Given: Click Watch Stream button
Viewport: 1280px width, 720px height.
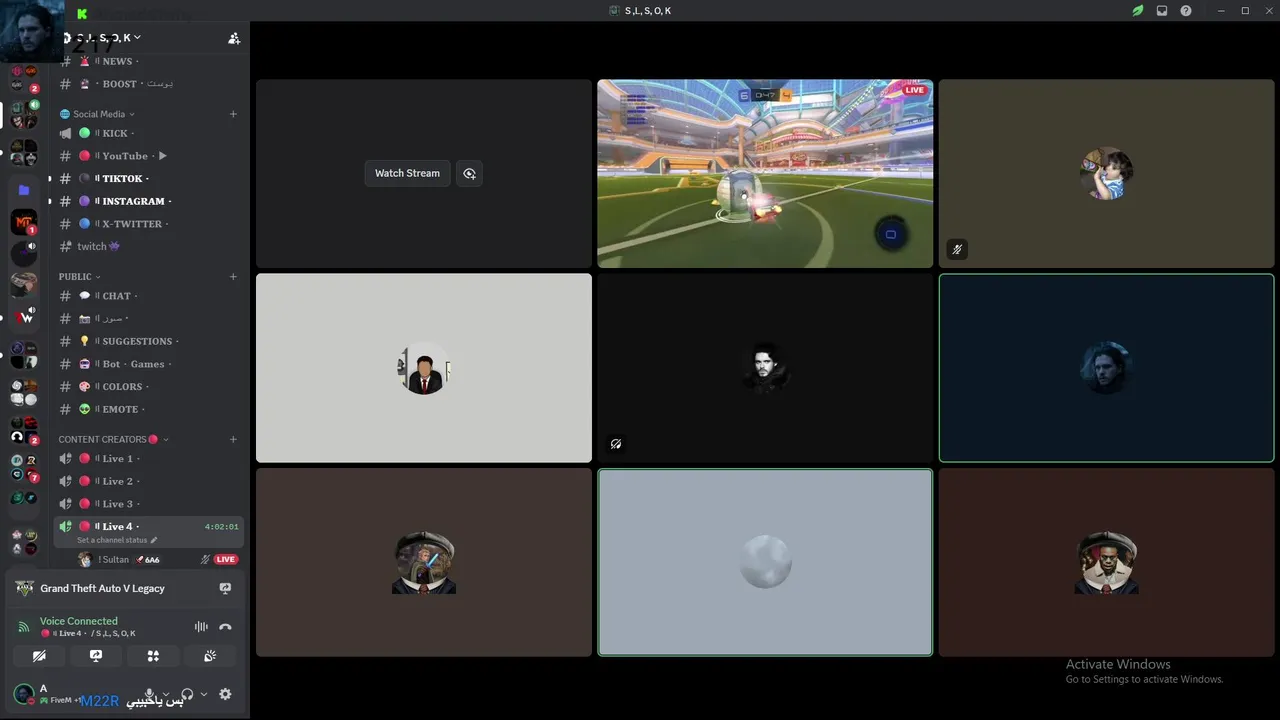Looking at the screenshot, I should (x=407, y=173).
